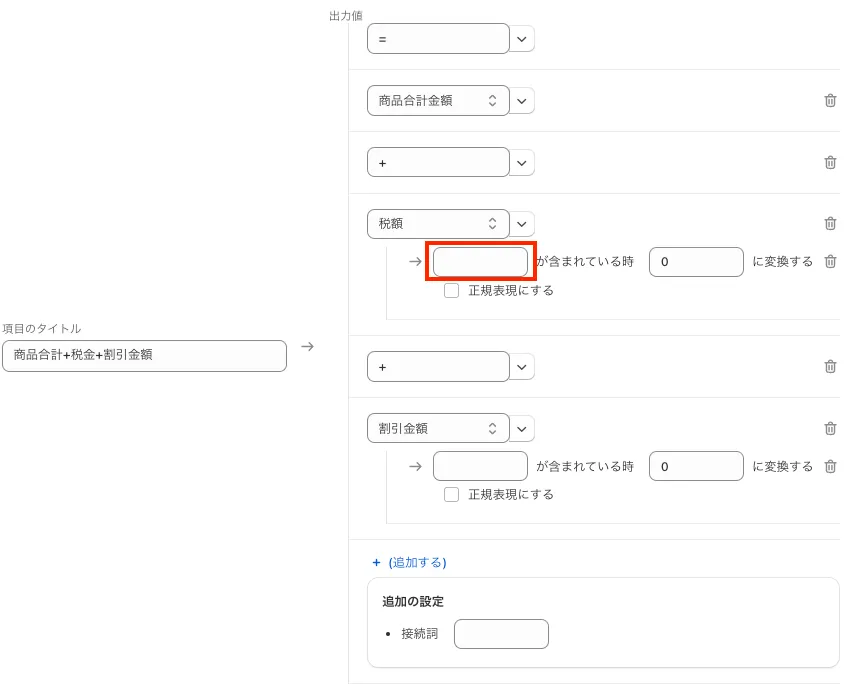The image size is (857, 699).
Task: Enable 正規表現にする under 税額
Action: [452, 291]
